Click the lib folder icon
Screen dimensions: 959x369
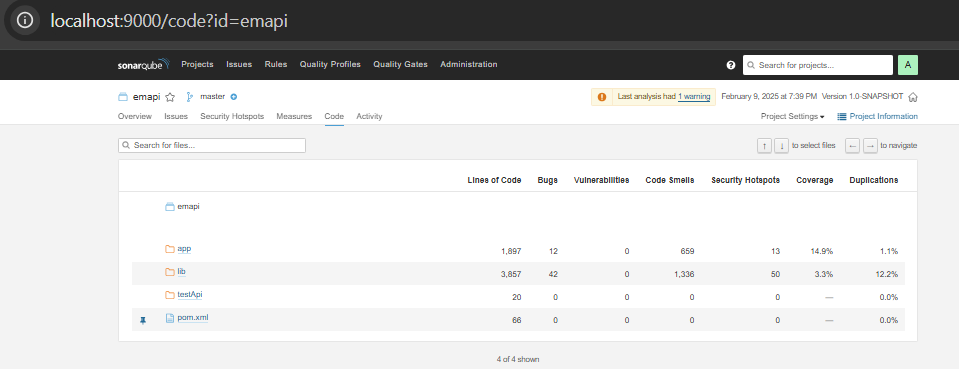pos(170,272)
